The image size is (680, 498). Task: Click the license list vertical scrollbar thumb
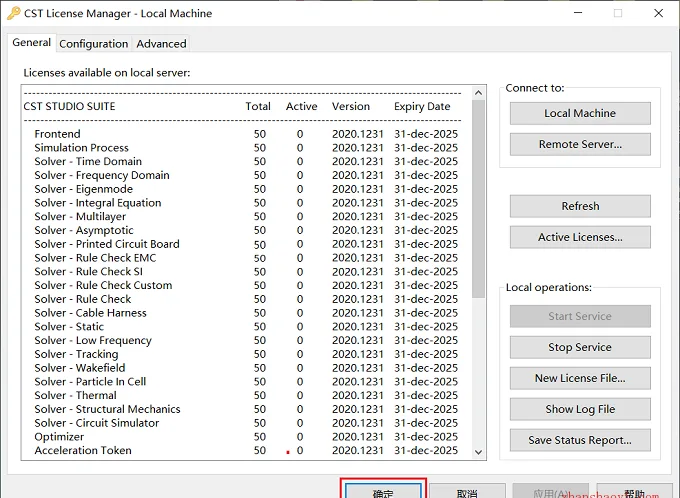[478, 199]
